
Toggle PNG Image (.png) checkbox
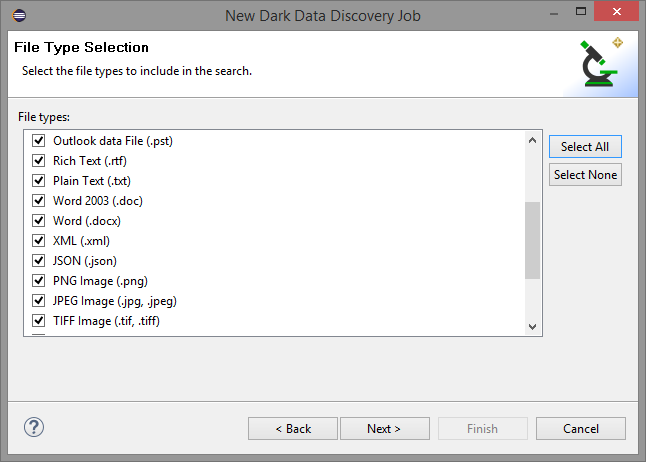[x=40, y=281]
